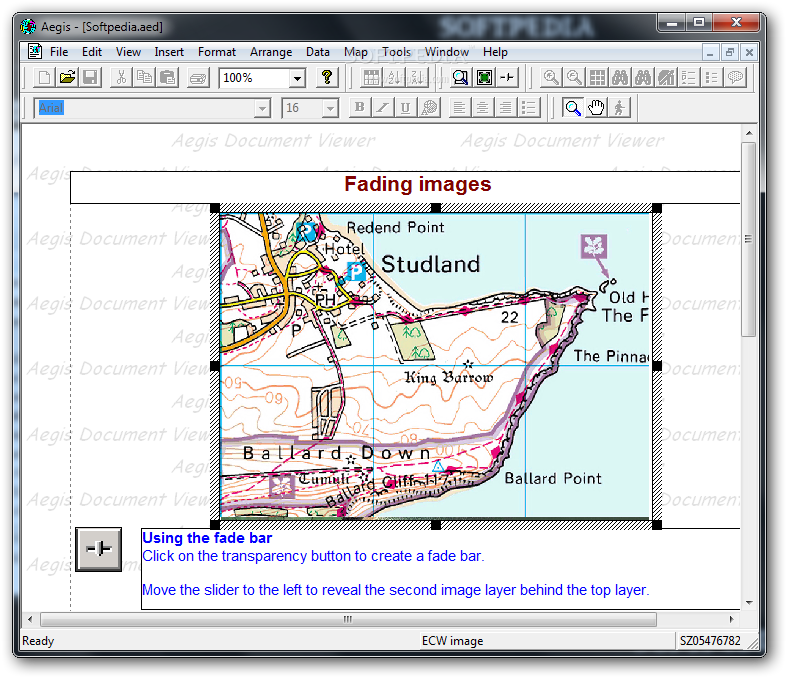Click the Fading images title heading
787x678 pixels.
[x=418, y=184]
